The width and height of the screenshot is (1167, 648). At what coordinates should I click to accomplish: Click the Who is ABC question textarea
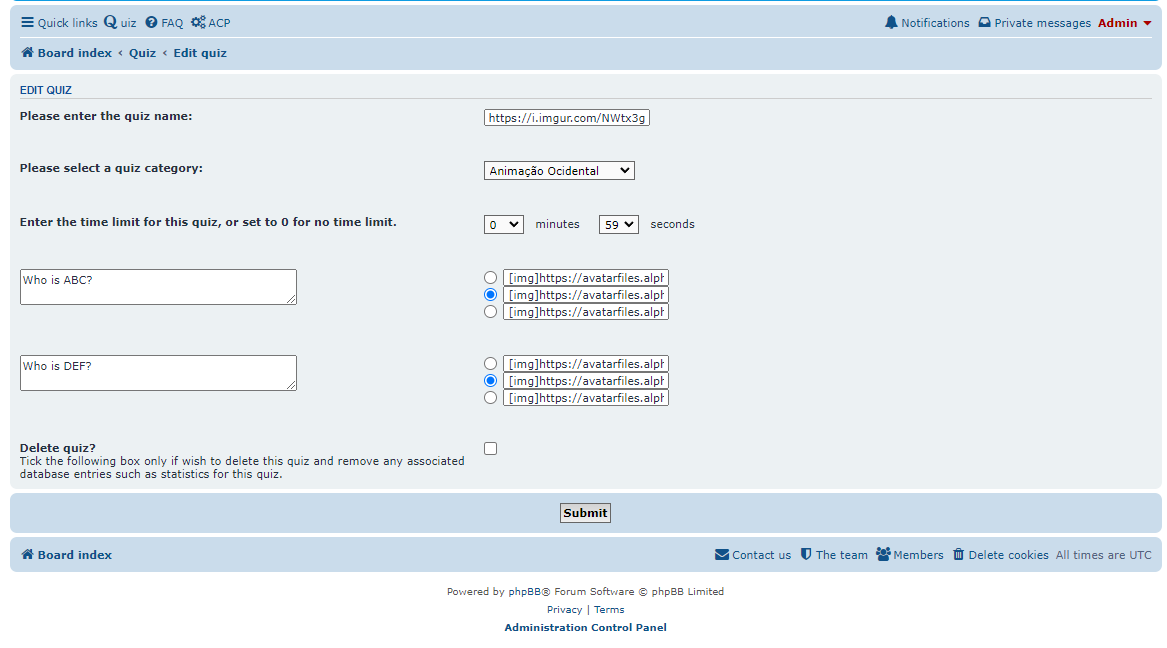158,287
